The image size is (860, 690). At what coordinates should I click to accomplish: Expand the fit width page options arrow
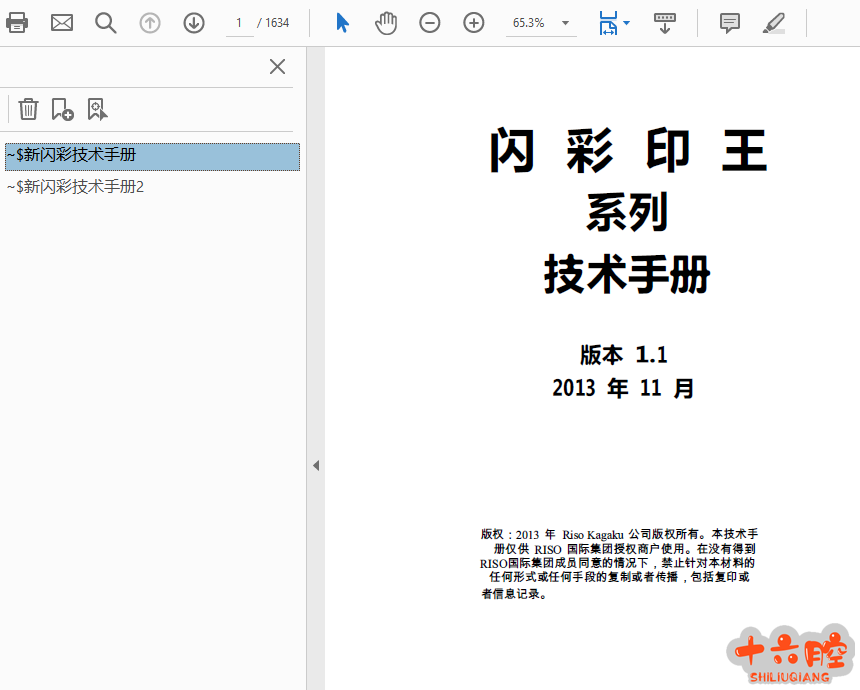click(x=627, y=22)
